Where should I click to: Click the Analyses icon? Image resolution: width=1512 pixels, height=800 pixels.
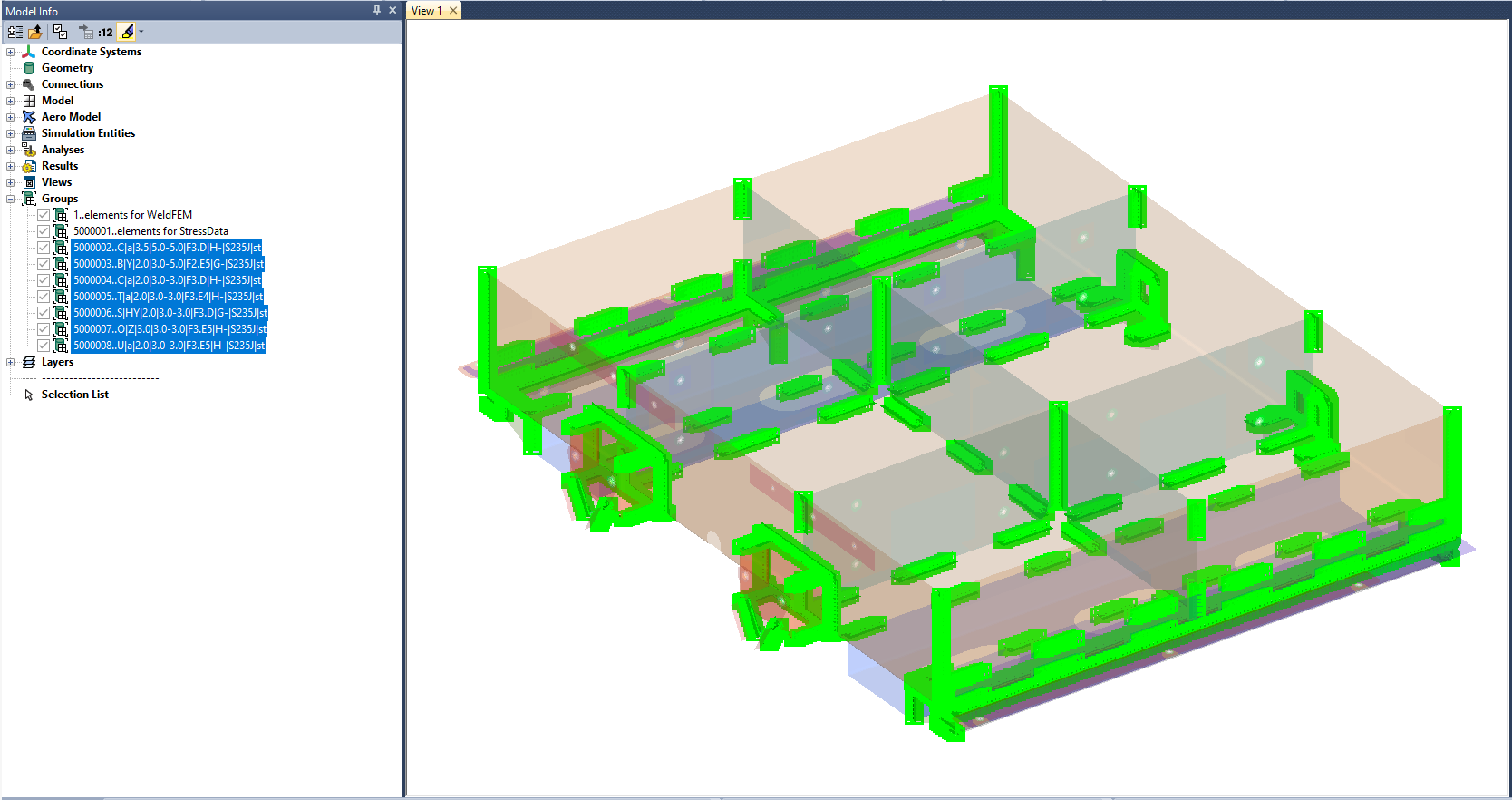[29, 150]
